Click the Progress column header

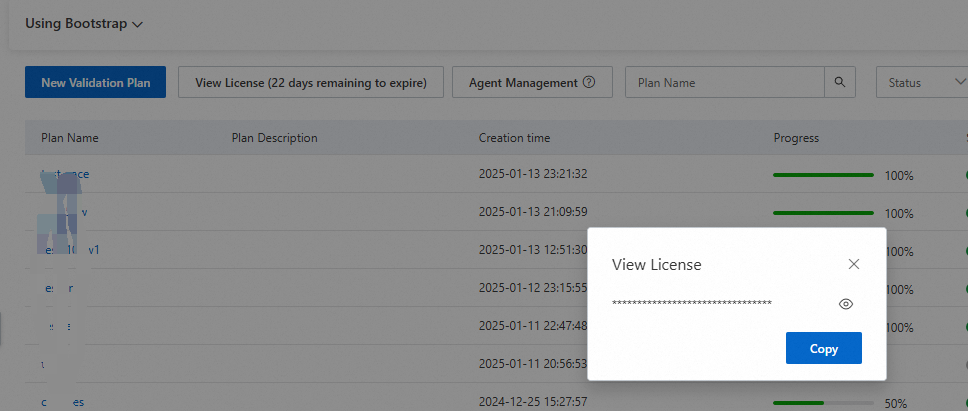click(796, 138)
